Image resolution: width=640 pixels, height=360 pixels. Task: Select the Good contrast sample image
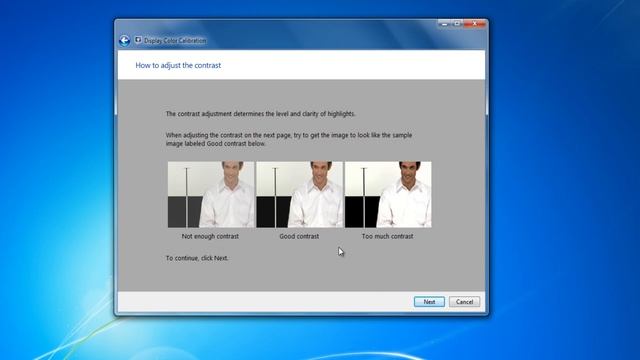[299, 194]
